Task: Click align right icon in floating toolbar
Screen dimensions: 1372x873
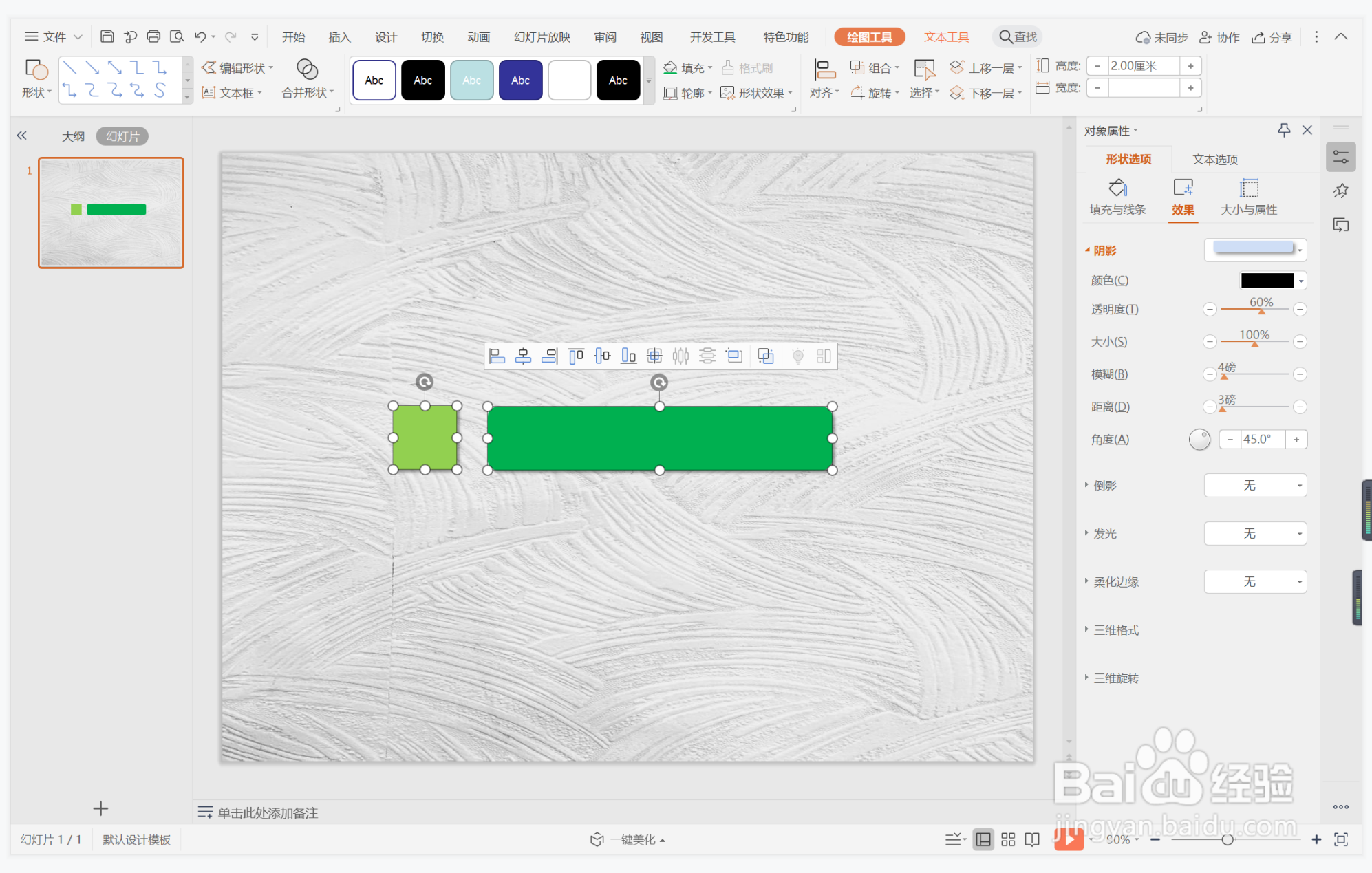Action: point(549,356)
